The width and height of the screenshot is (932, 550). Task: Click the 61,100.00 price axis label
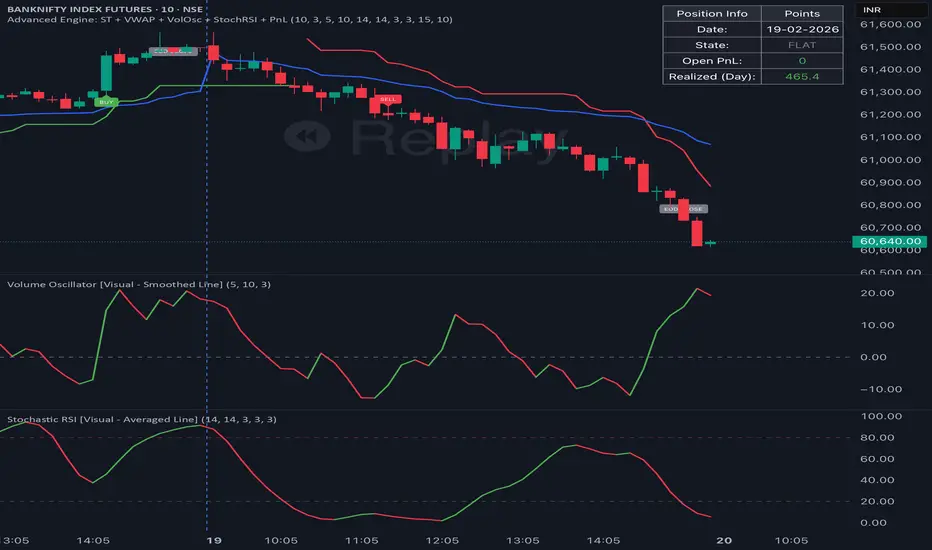pyautogui.click(x=890, y=137)
